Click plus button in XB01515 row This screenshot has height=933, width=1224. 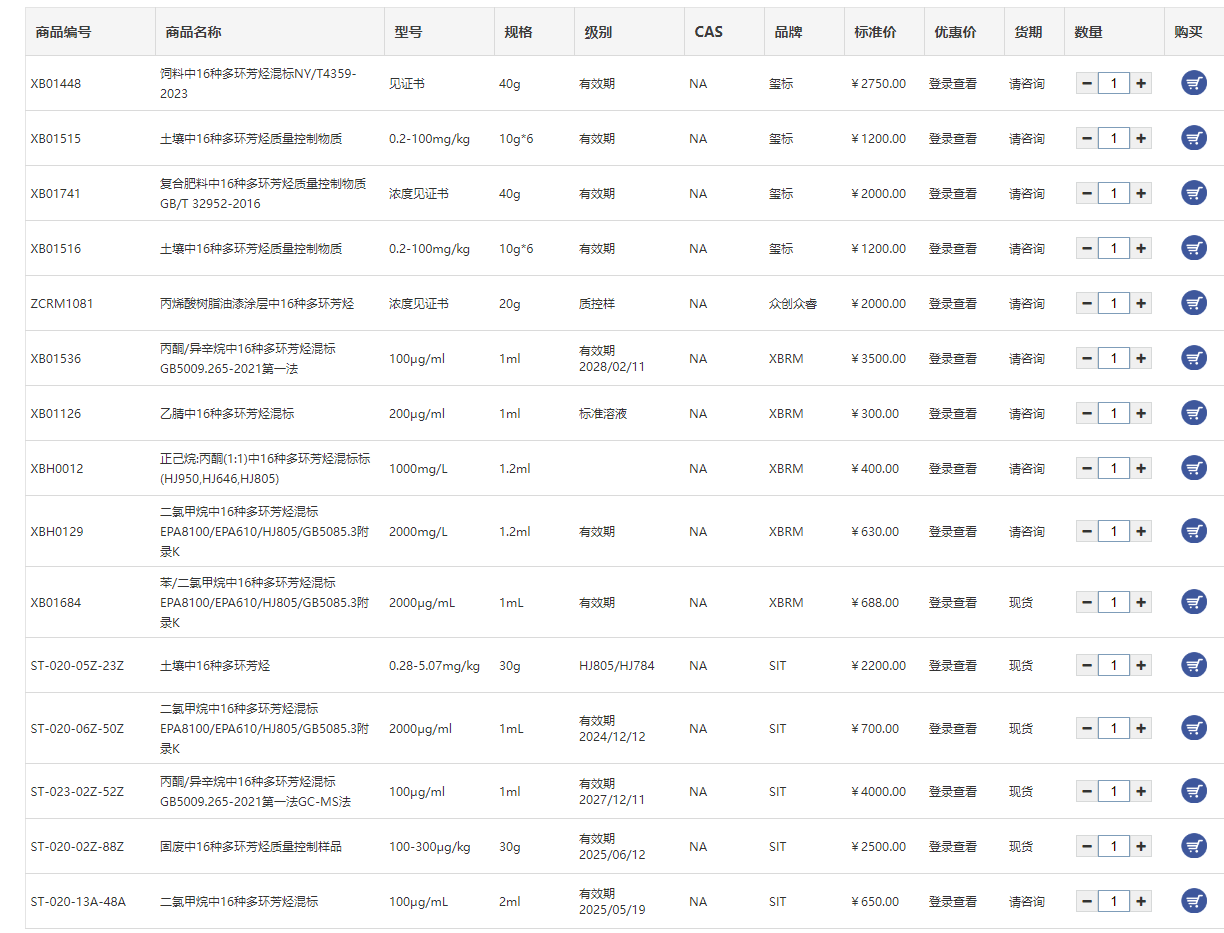(1141, 138)
